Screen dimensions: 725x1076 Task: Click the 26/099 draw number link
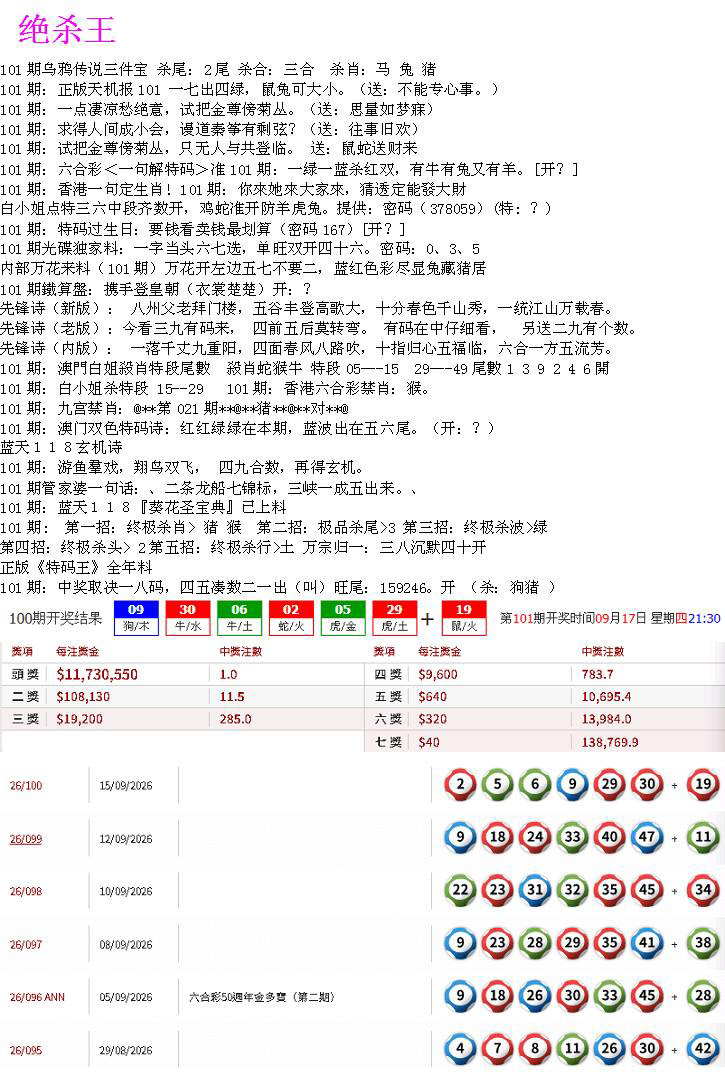[25, 839]
